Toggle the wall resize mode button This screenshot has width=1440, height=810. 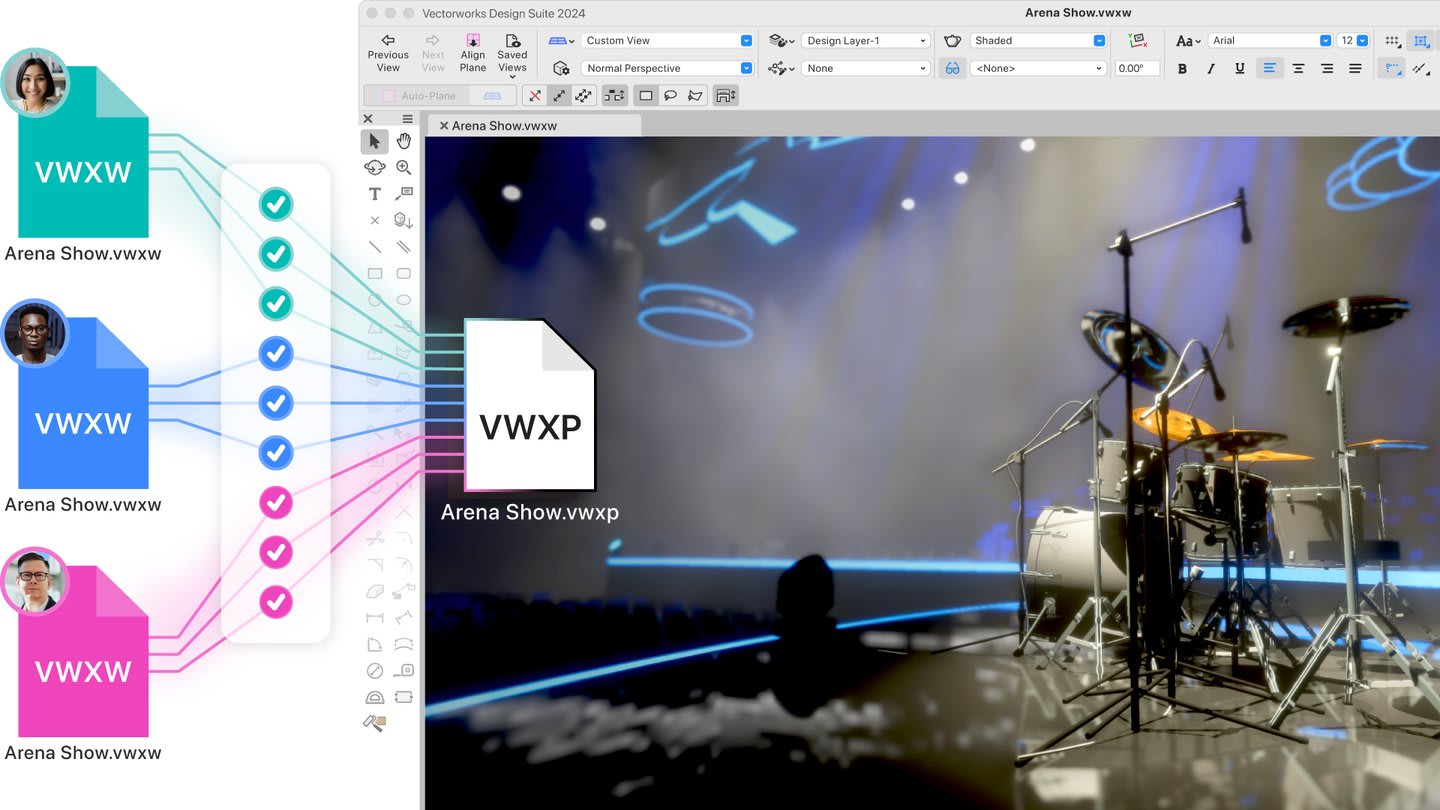tap(725, 96)
